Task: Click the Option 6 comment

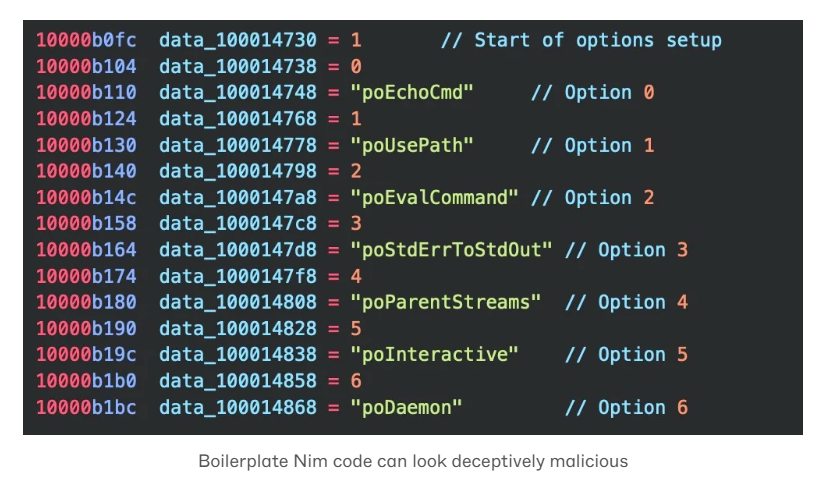Action: pyautogui.click(x=626, y=408)
